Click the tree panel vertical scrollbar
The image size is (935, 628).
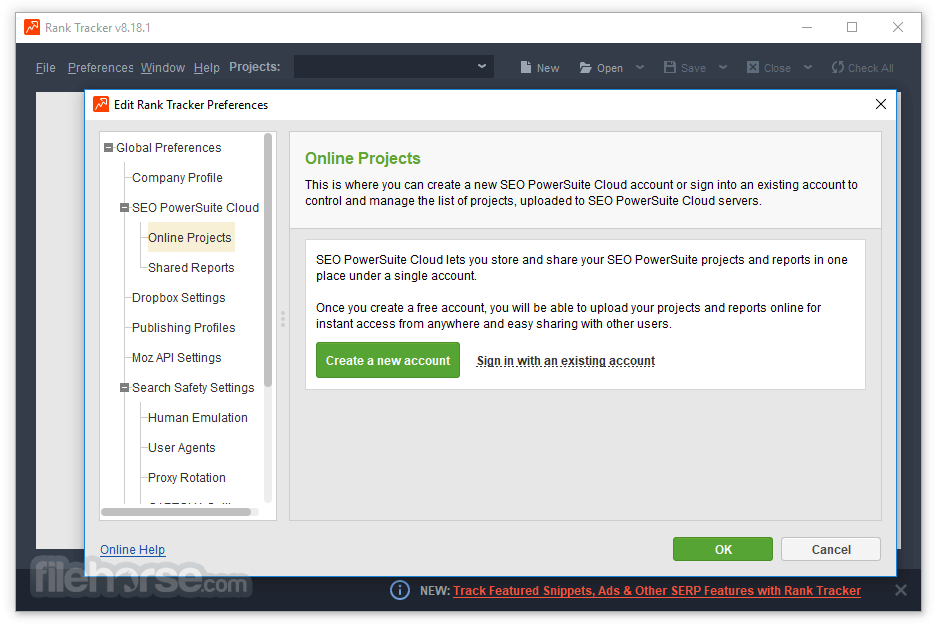tap(268, 259)
